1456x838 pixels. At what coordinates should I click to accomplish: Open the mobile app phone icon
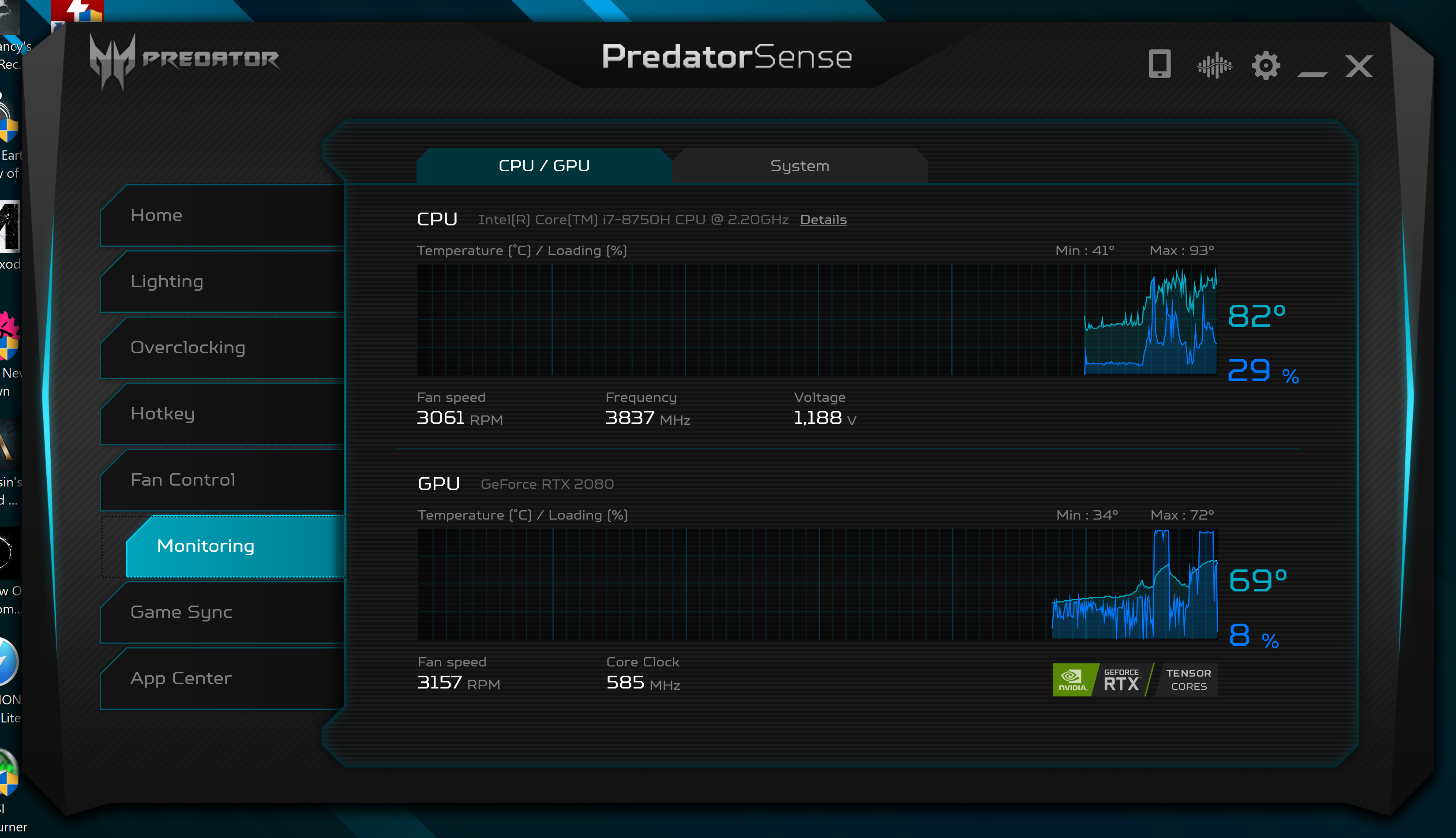coord(1160,64)
